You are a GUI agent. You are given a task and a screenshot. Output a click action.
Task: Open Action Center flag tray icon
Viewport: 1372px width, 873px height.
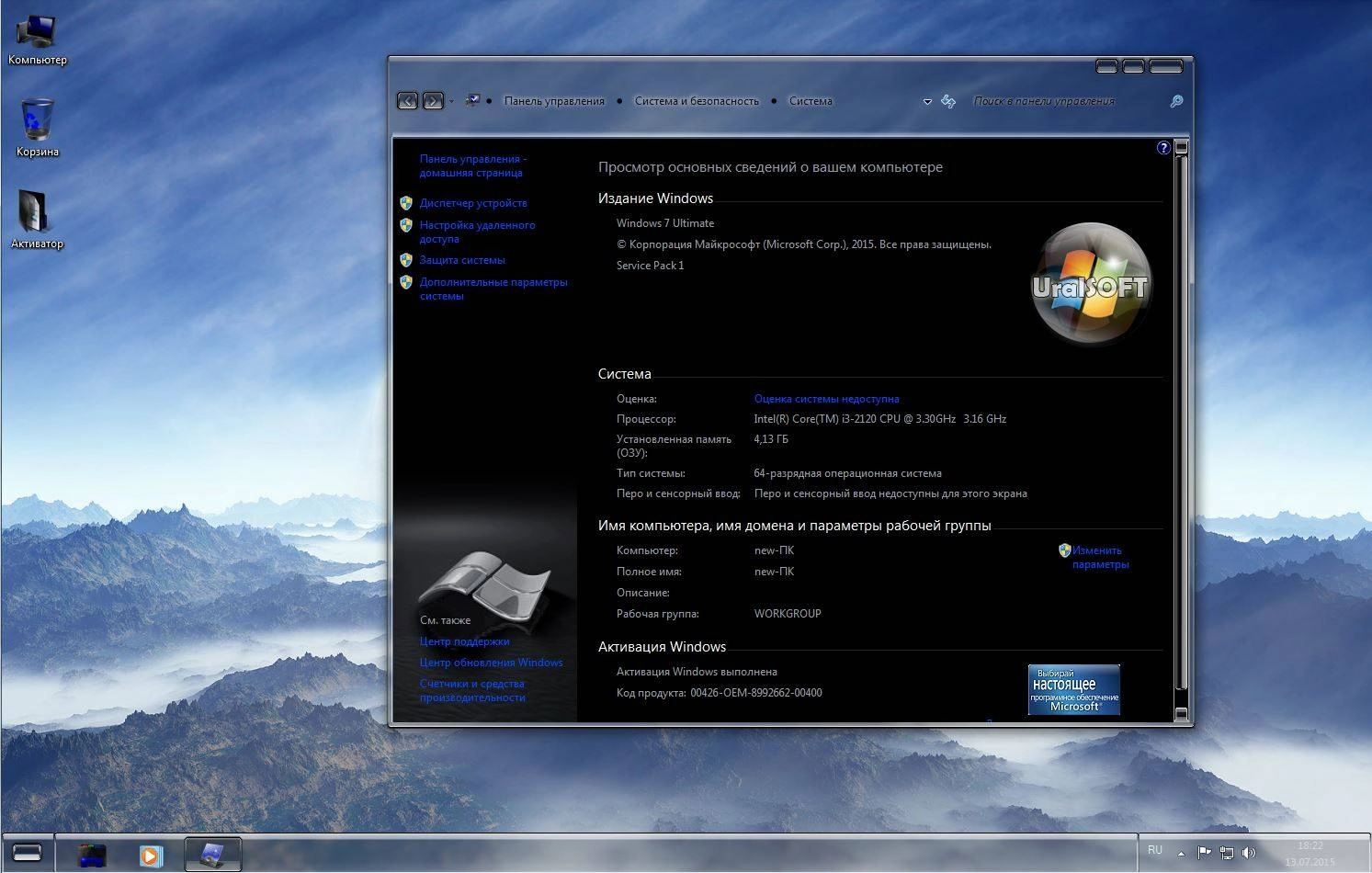click(x=1204, y=853)
